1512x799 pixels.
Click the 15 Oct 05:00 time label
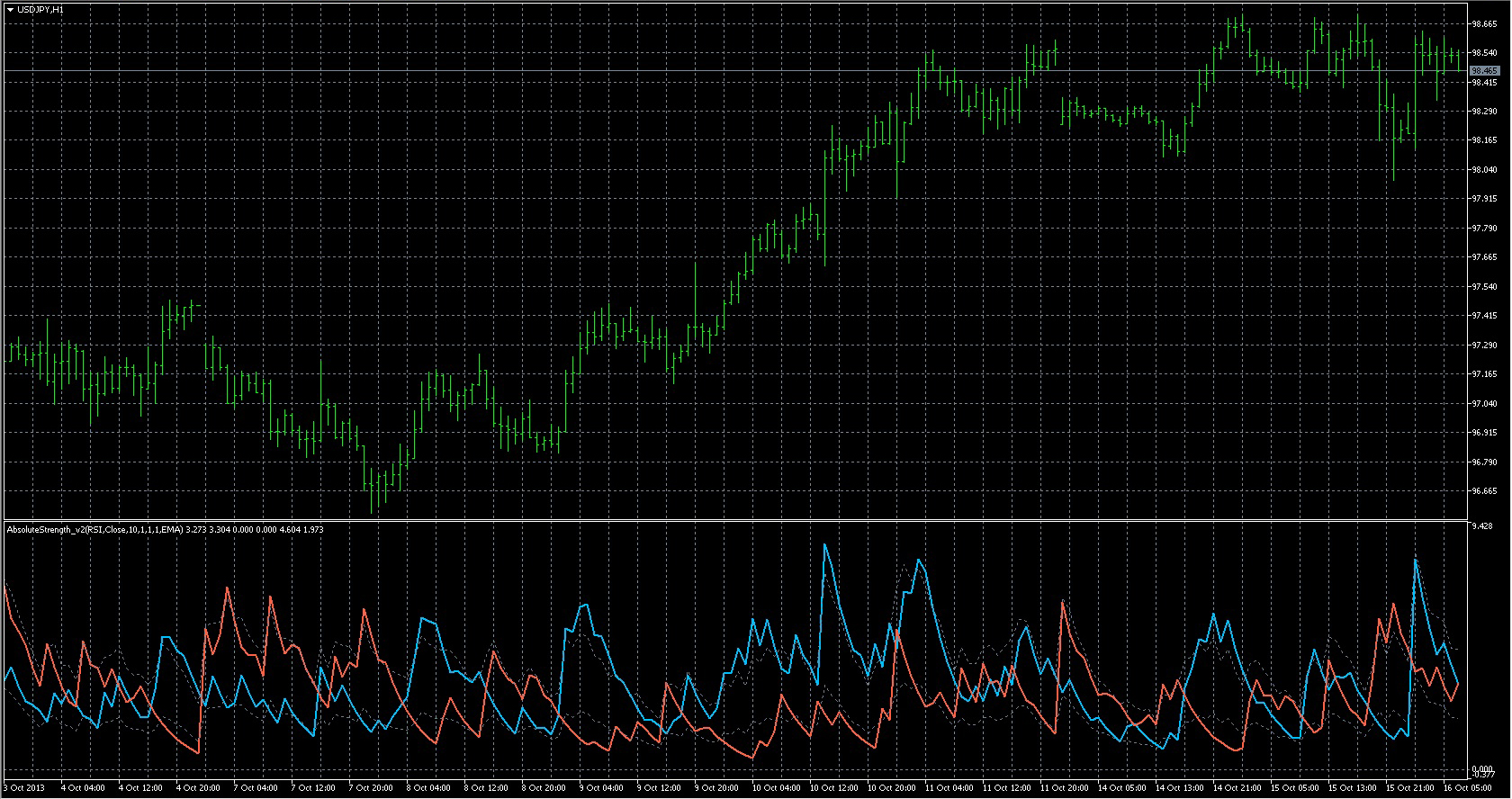pyautogui.click(x=1294, y=788)
